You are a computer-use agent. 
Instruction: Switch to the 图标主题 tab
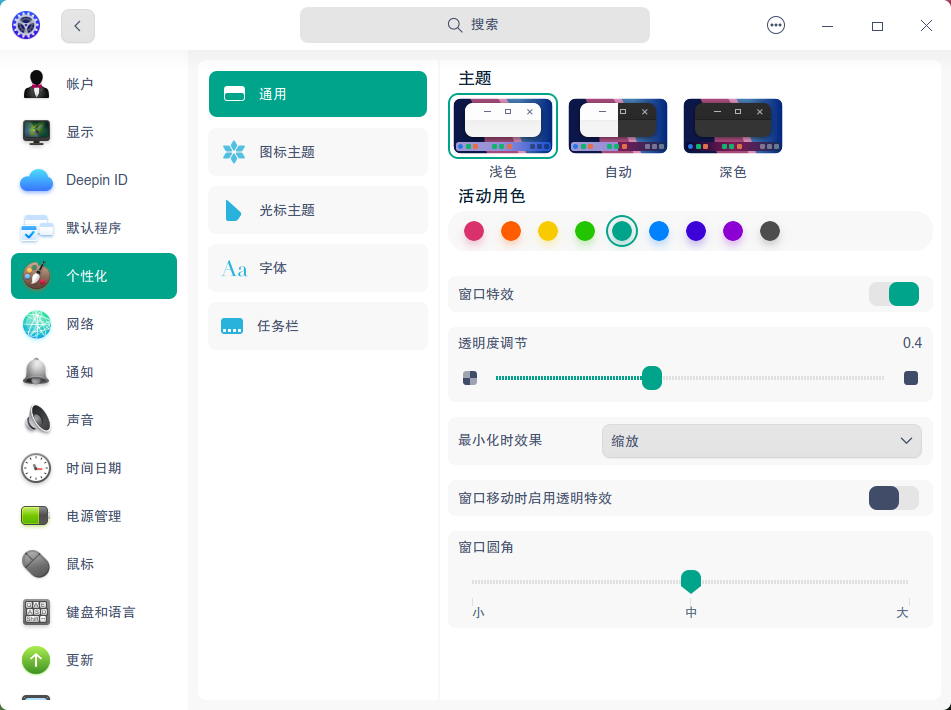317,152
